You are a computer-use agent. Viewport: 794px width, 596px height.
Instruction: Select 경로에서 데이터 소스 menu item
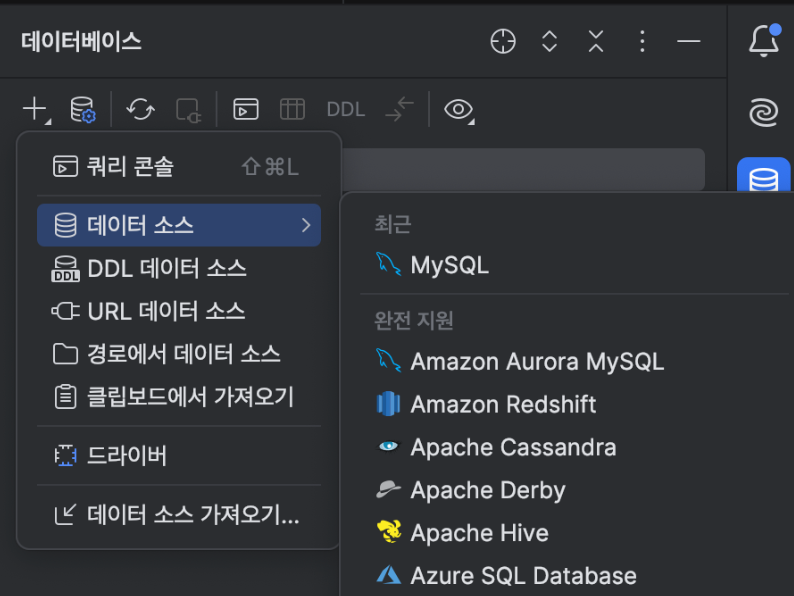click(179, 354)
